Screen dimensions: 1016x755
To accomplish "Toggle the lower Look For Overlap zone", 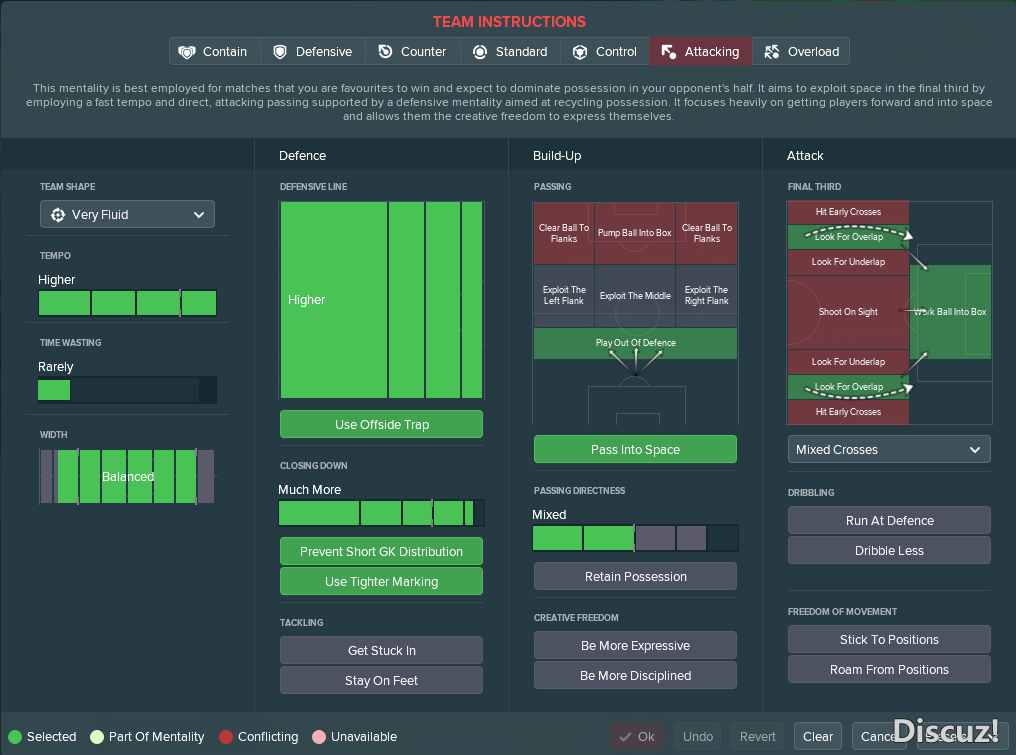I will click(x=848, y=387).
